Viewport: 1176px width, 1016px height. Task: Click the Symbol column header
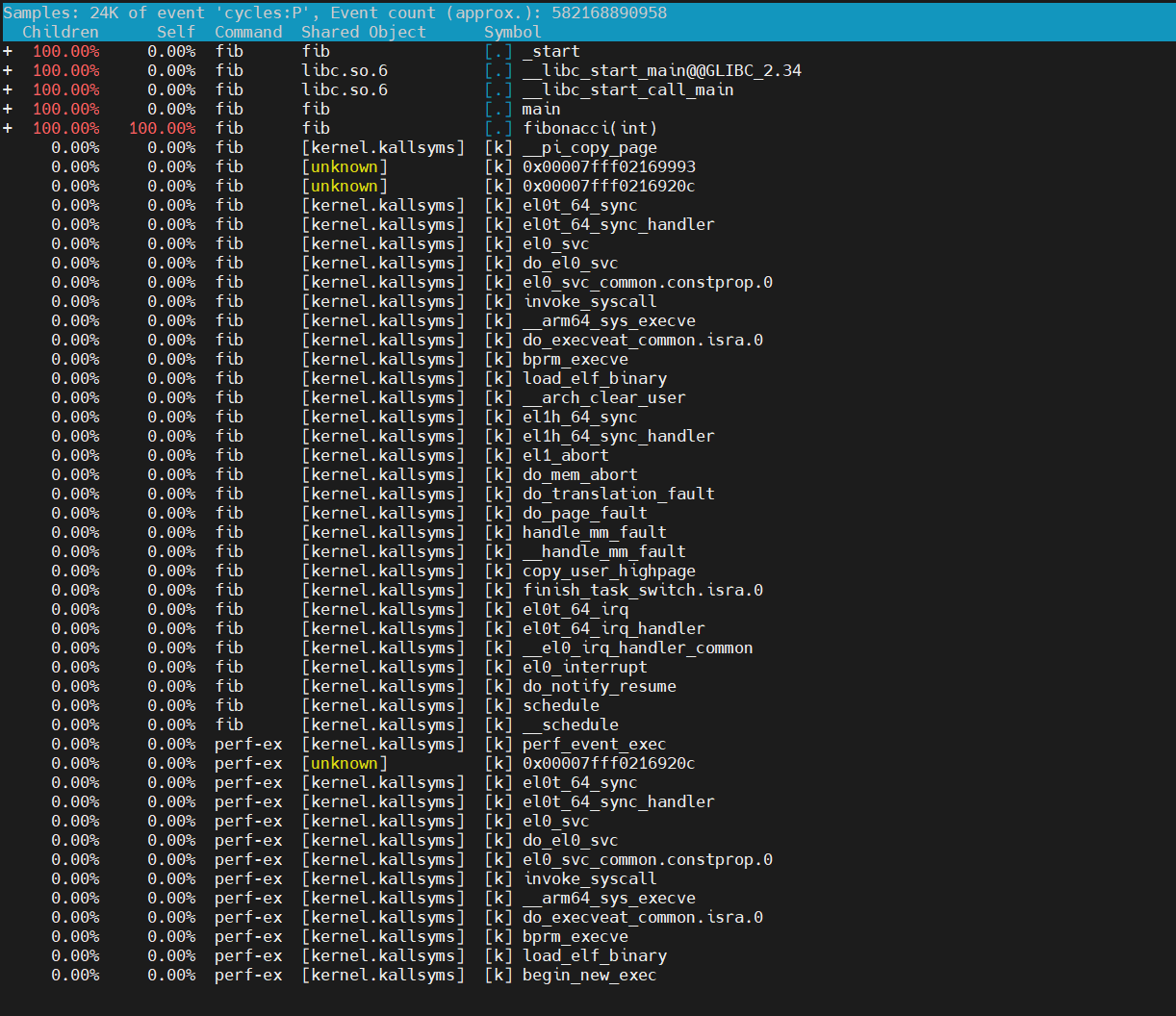pos(512,32)
